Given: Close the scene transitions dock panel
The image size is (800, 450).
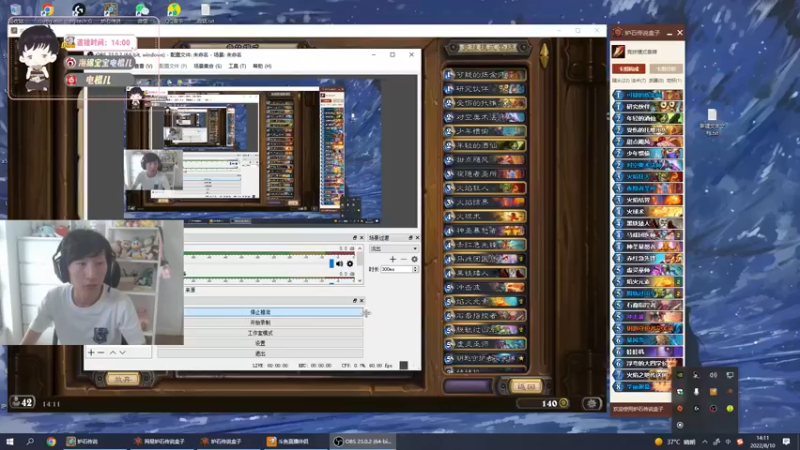Looking at the screenshot, I should 417,238.
